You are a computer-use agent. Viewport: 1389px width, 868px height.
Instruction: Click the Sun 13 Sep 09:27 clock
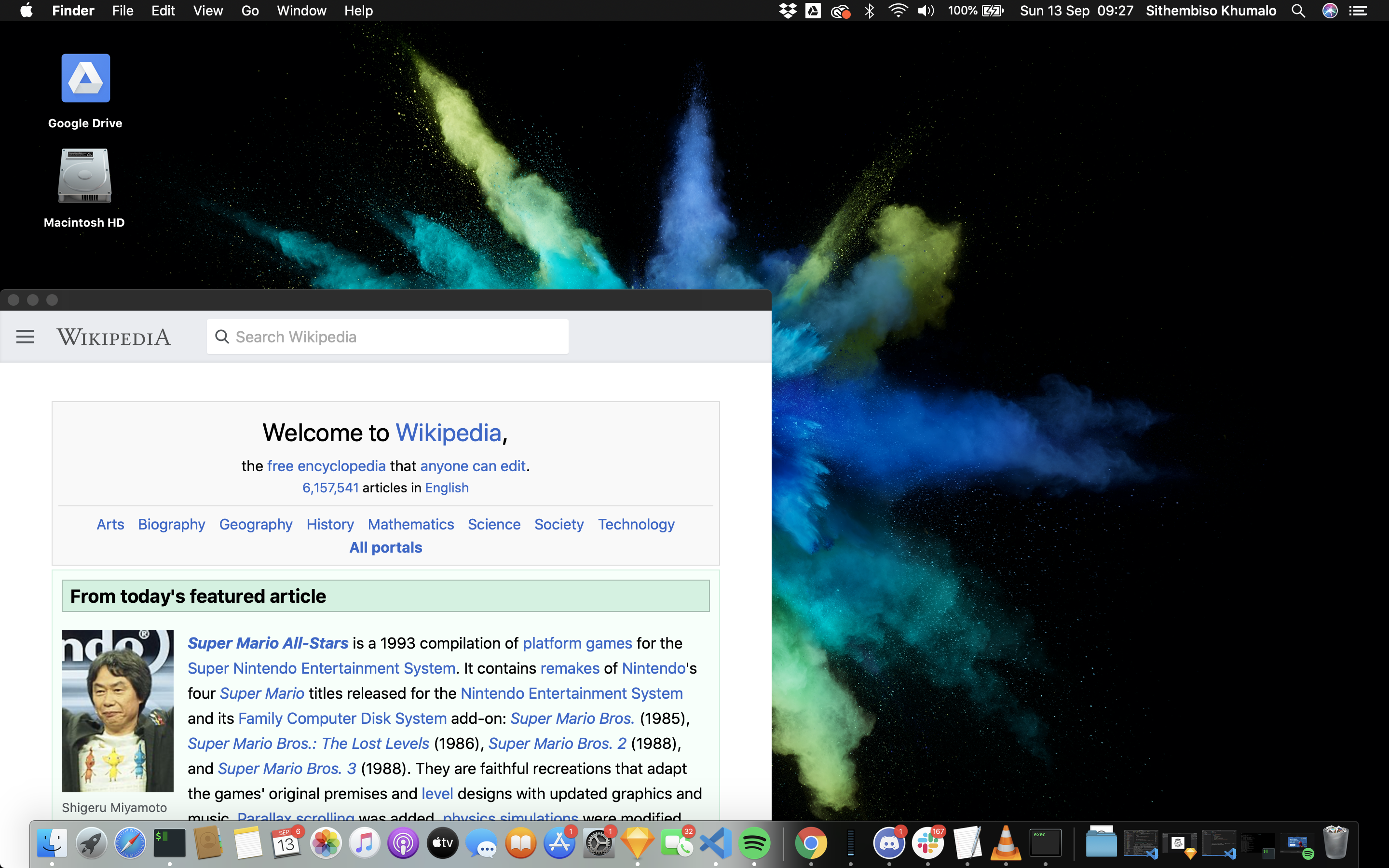(x=1076, y=10)
